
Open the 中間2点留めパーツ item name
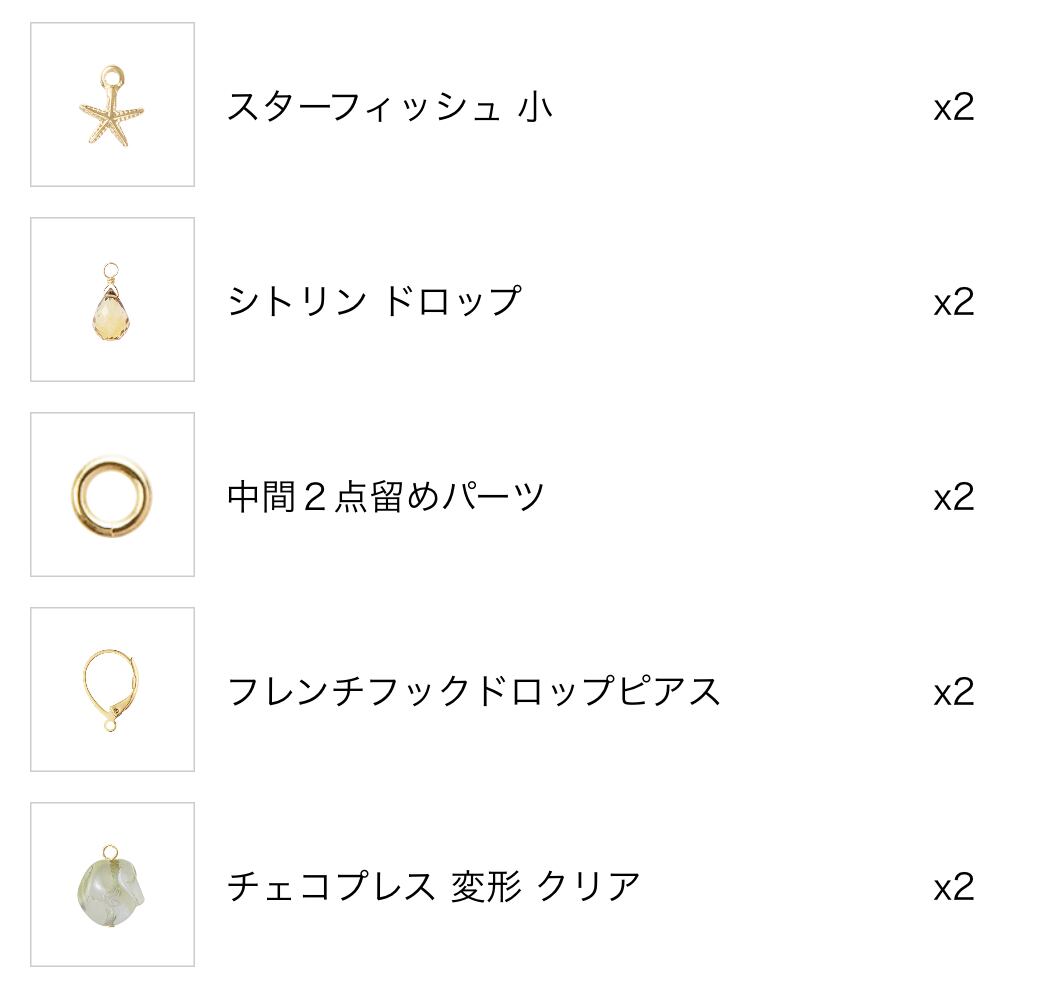click(386, 496)
